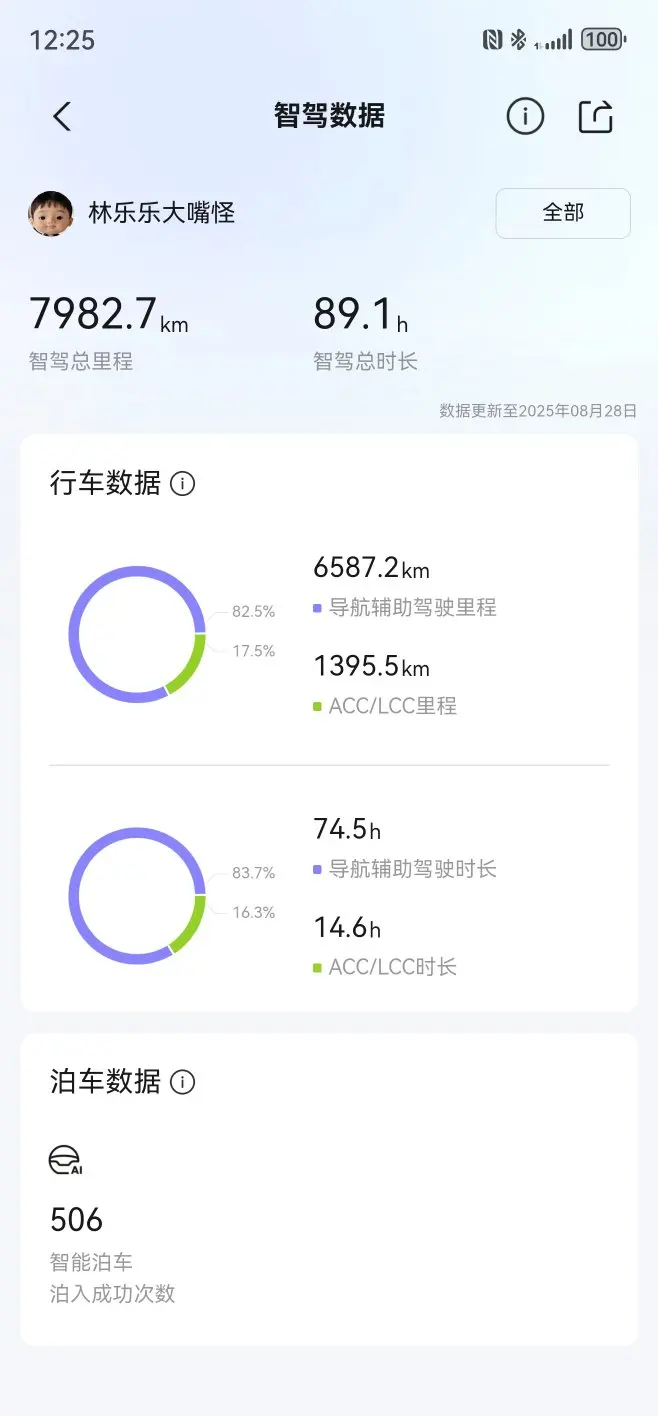Tap the battery indicator icon

coord(603,40)
